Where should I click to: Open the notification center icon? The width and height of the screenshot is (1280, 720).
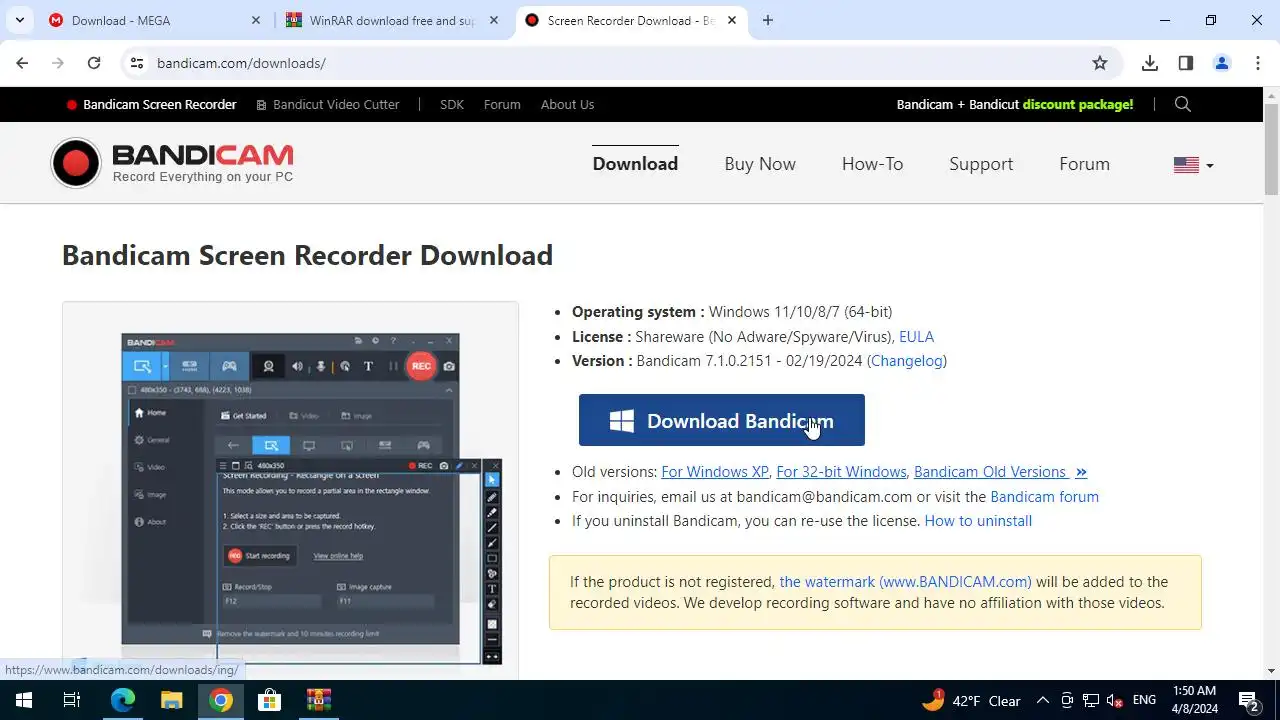point(1248,700)
